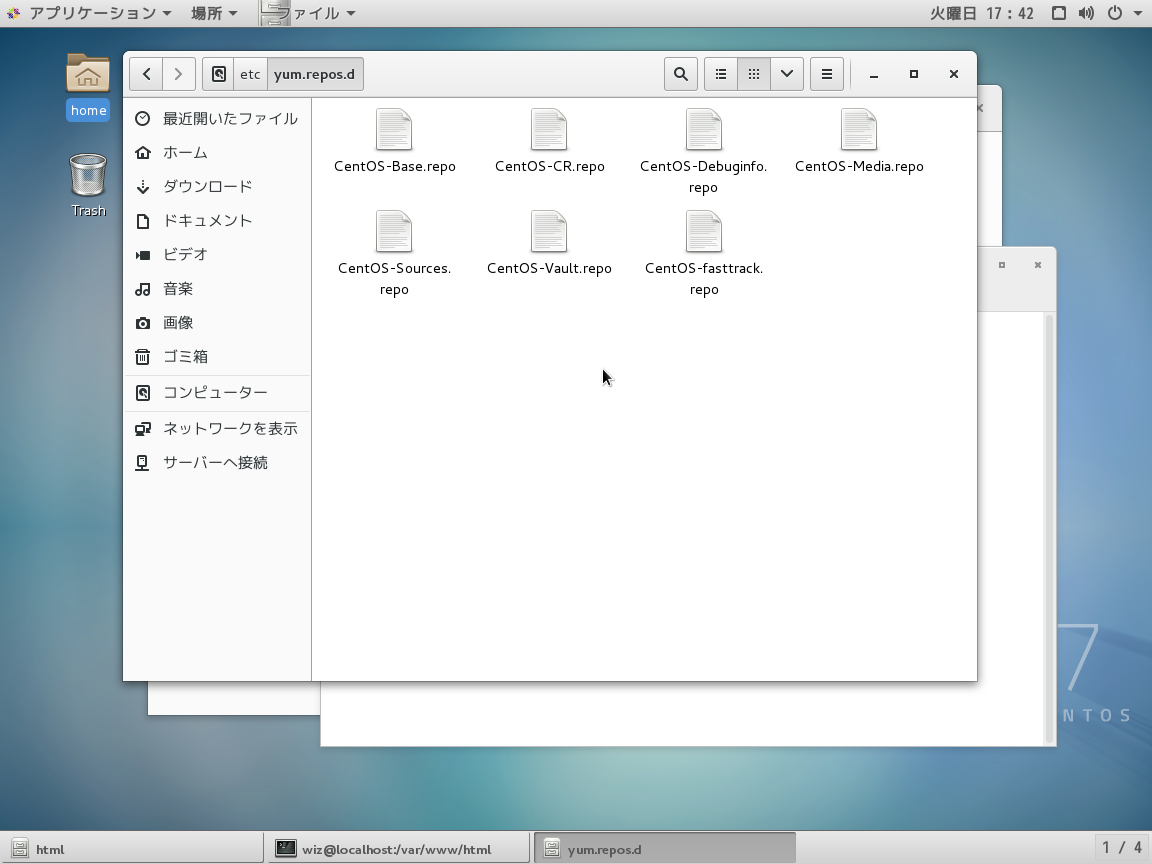
Task: Select the Trash desktop icon
Action: (x=88, y=185)
